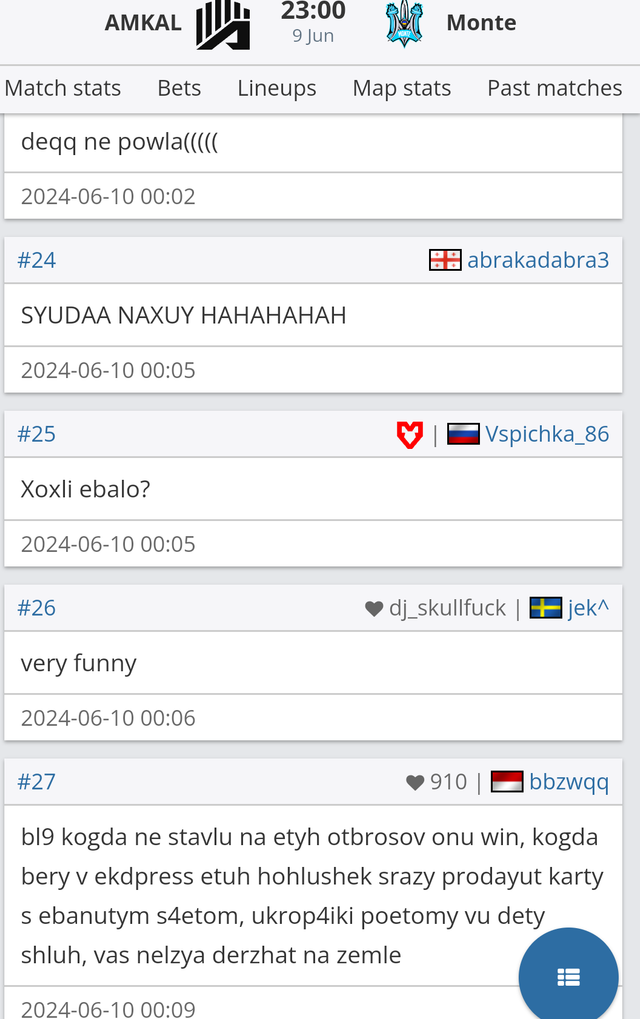This screenshot has width=640, height=1019.
Task: Open the Monte team logo
Action: point(403,24)
